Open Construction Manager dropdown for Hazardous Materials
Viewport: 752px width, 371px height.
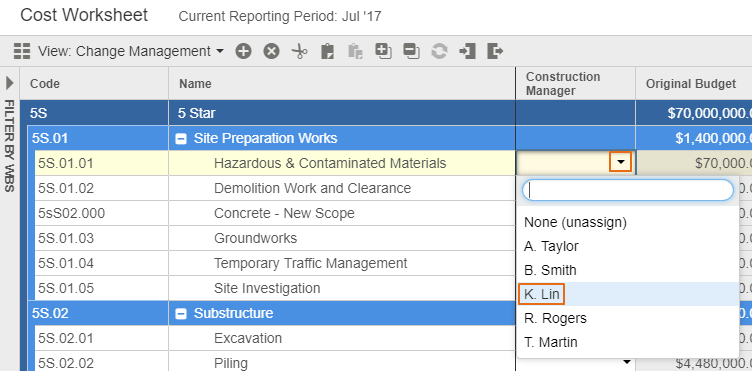pyautogui.click(x=621, y=162)
